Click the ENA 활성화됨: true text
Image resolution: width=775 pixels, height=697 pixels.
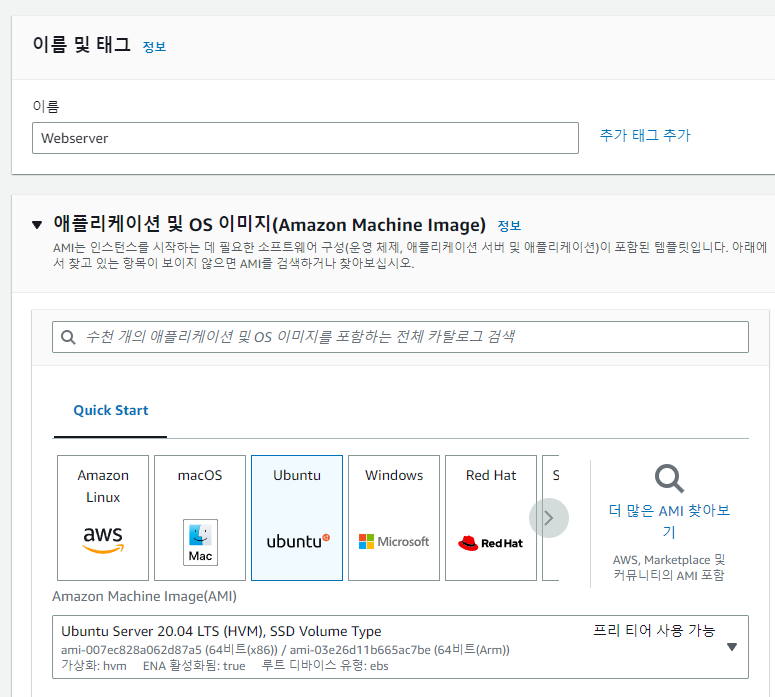point(194,666)
